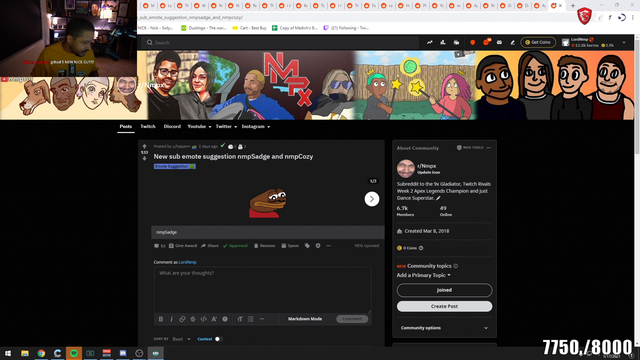The image size is (640, 360).
Task: Toggle spoiler in comment editor
Action: click(225, 319)
